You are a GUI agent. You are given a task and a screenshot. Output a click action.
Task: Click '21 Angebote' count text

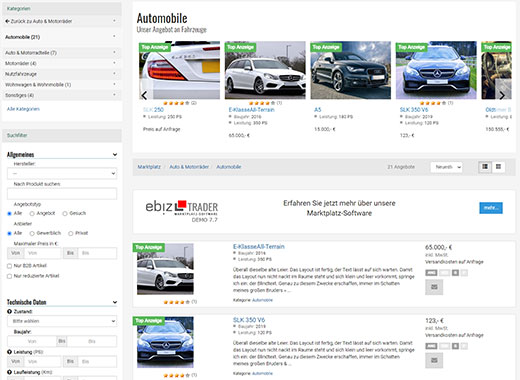click(401, 167)
